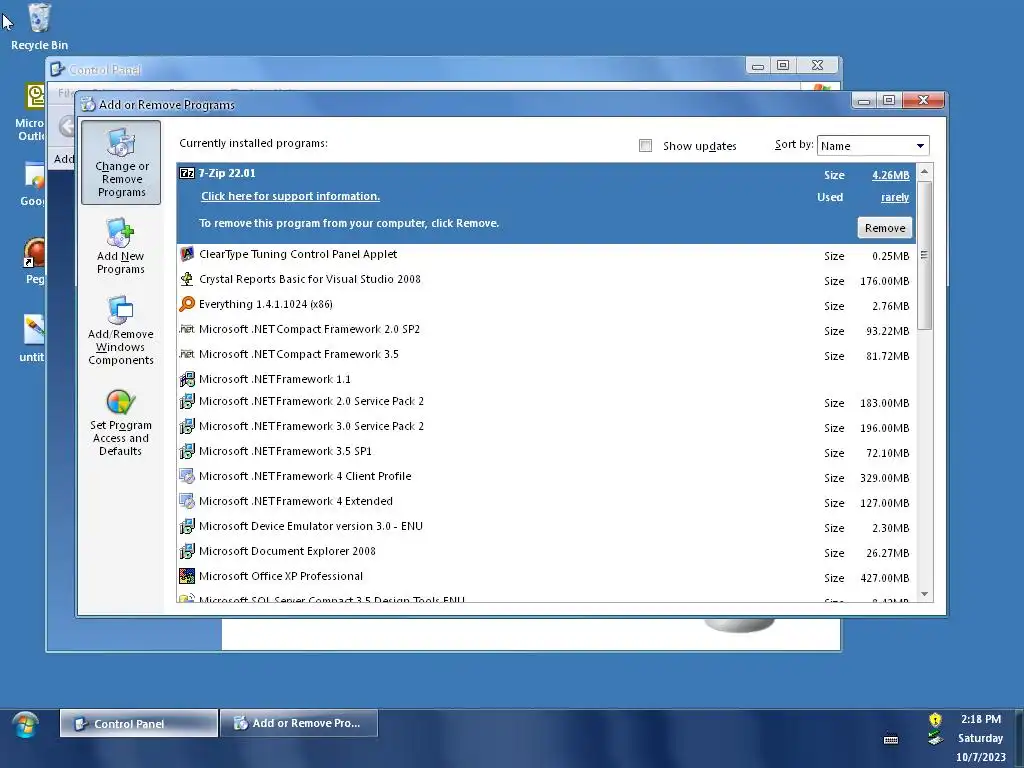The width and height of the screenshot is (1024, 768).
Task: Click the Microsoft Office XP Professional icon
Action: pyautogui.click(x=187, y=576)
